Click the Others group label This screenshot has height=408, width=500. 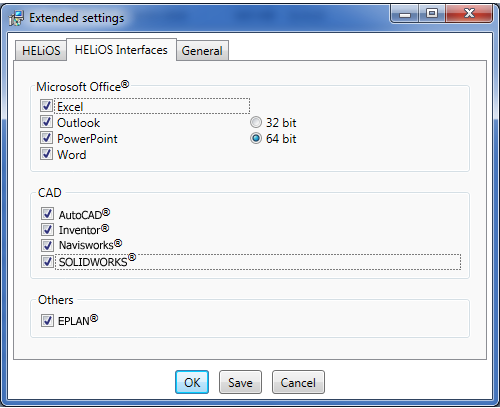pos(56,300)
